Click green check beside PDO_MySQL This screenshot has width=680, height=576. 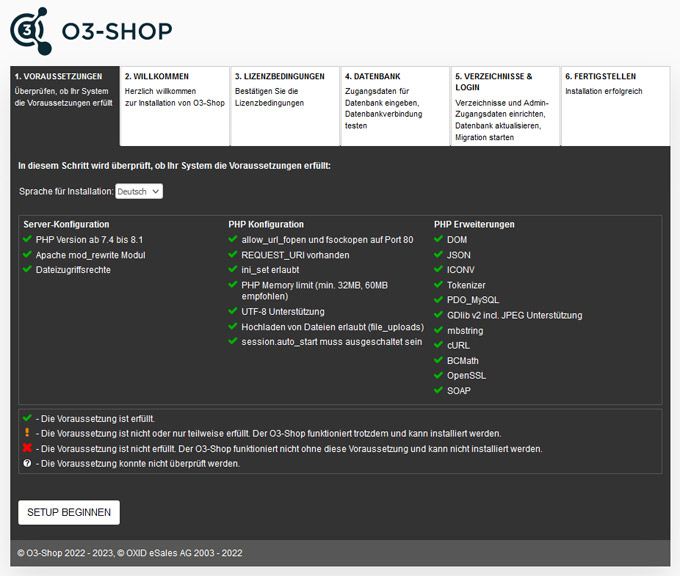pyautogui.click(x=438, y=299)
